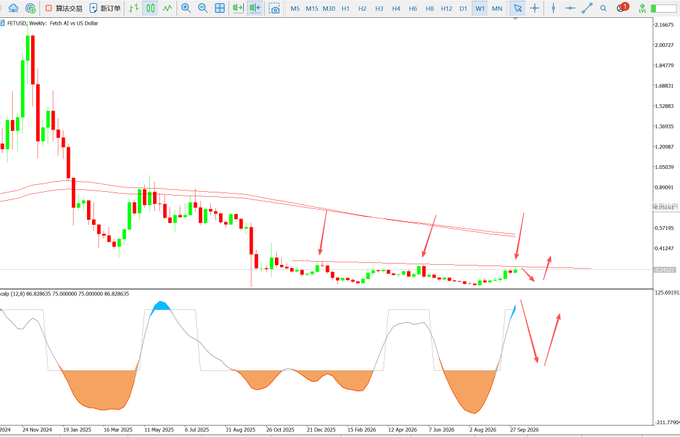This screenshot has height=437, width=680.
Task: Switch chart to bar chart style
Action: [134, 8]
